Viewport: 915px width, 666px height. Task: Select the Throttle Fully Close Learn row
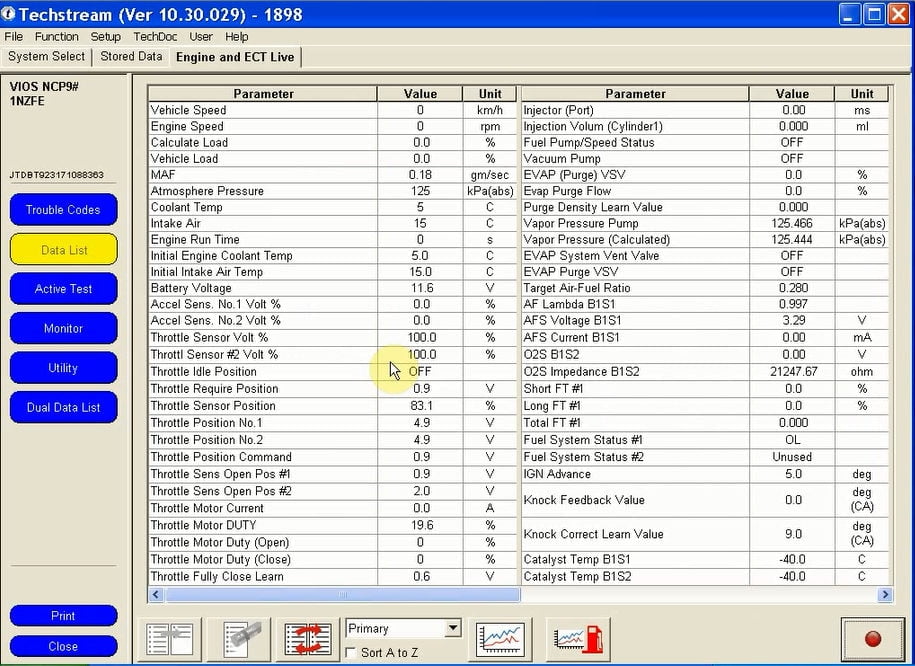click(333, 577)
